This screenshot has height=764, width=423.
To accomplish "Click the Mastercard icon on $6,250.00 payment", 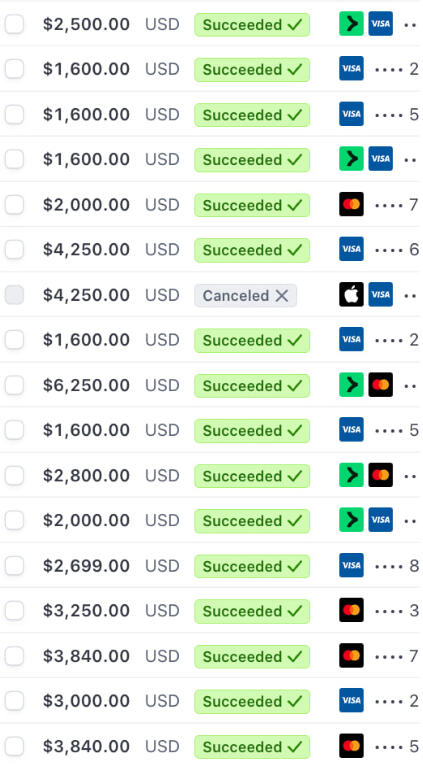I will click(x=381, y=385).
